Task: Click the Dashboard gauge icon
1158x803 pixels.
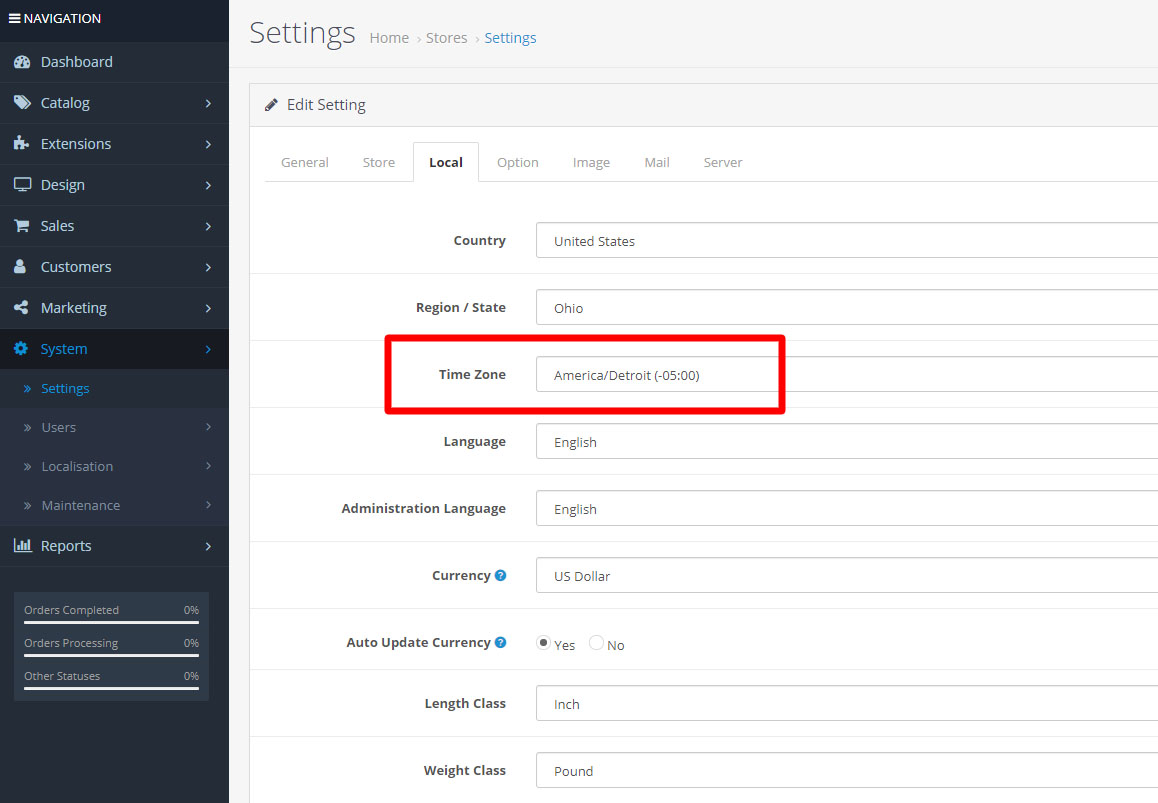Action: click(22, 62)
